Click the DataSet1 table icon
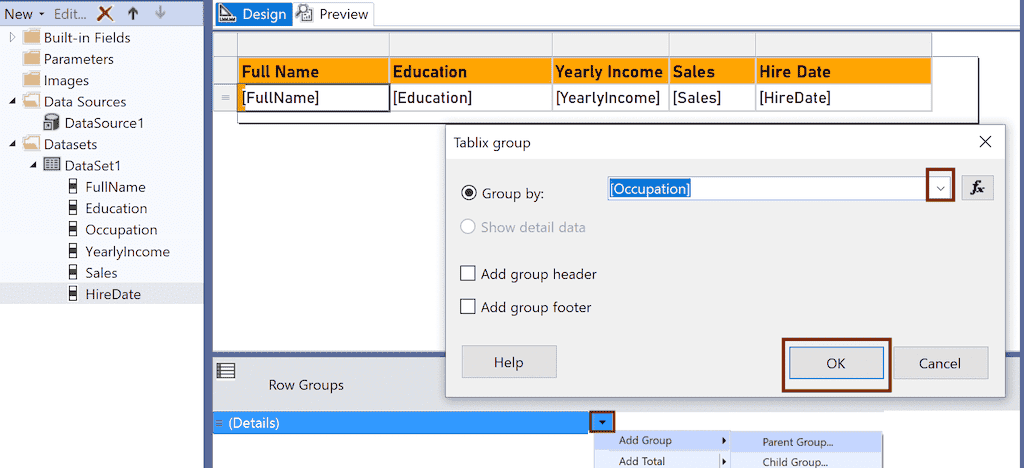This screenshot has height=468, width=1024. 51,166
